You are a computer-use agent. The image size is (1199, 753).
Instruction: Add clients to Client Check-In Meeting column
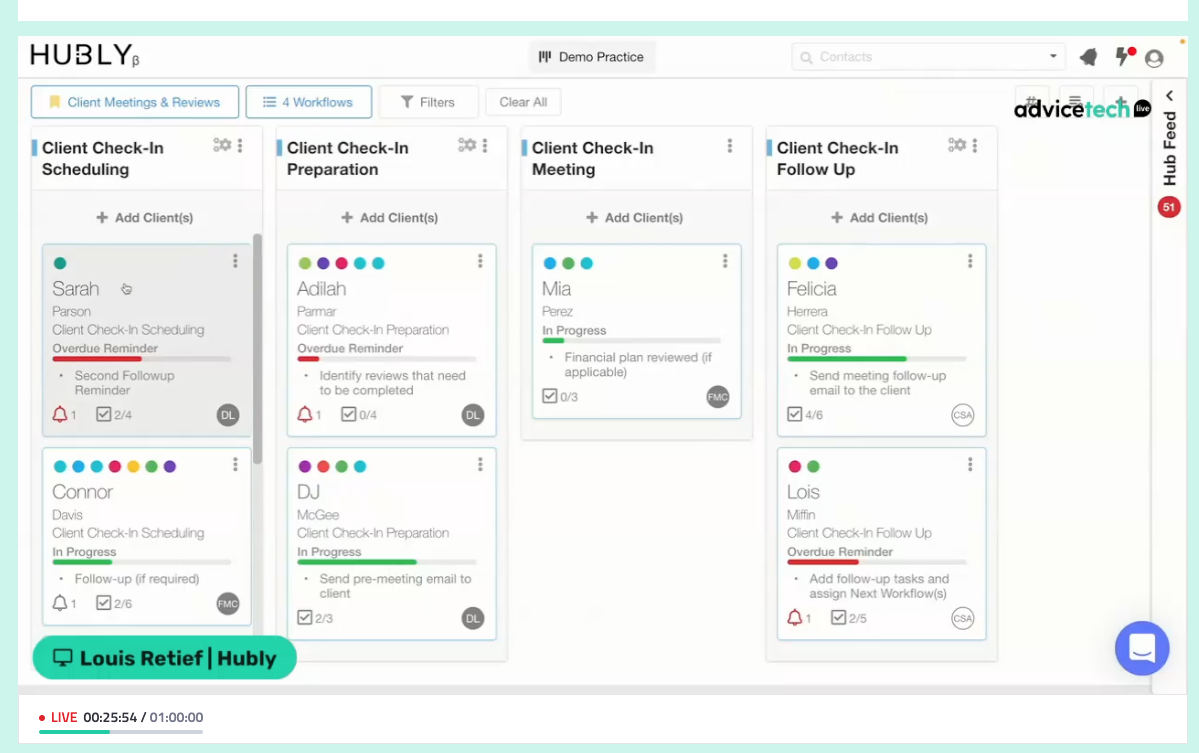(635, 217)
